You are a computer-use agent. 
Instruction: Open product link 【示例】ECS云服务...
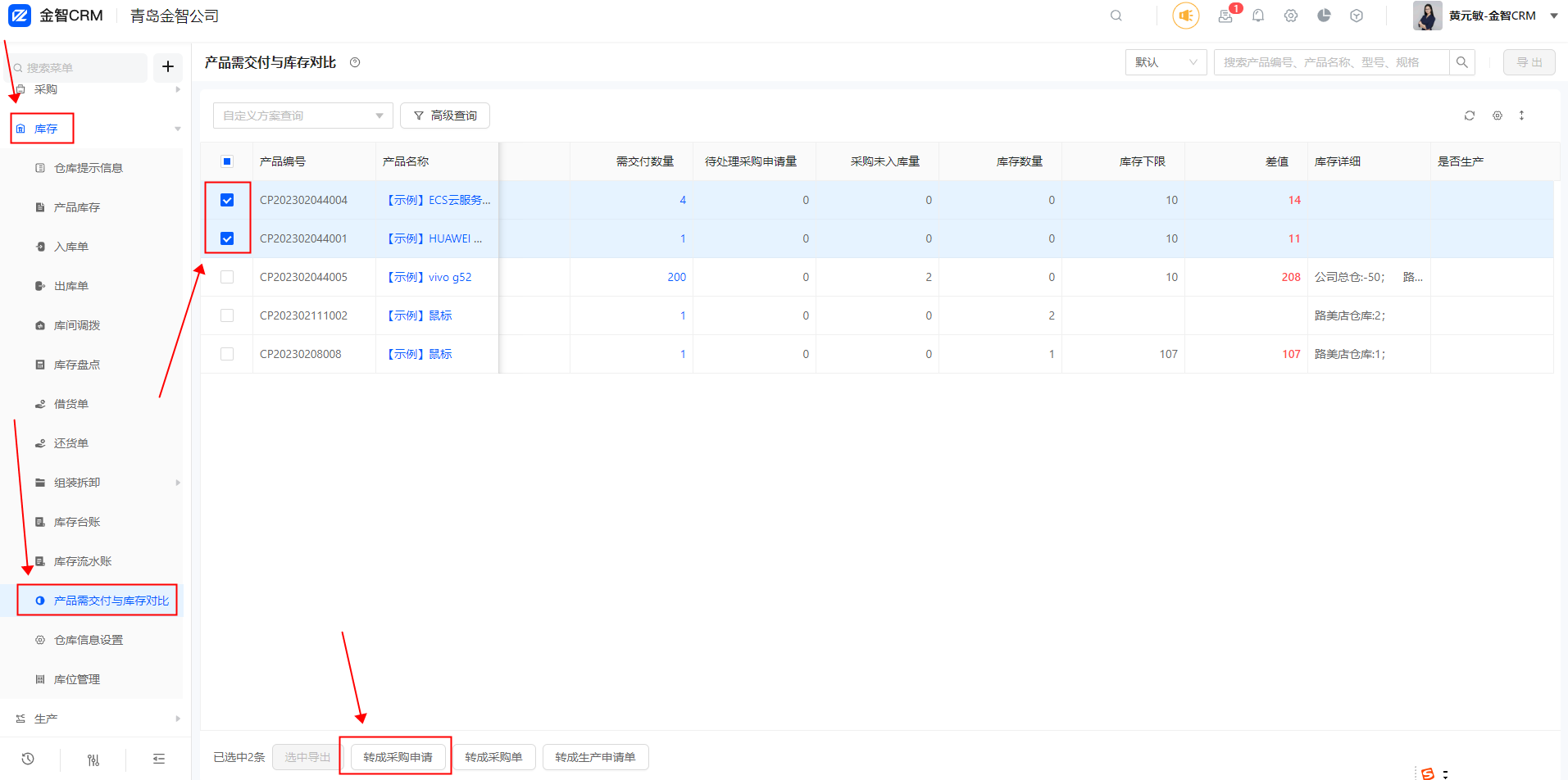437,200
